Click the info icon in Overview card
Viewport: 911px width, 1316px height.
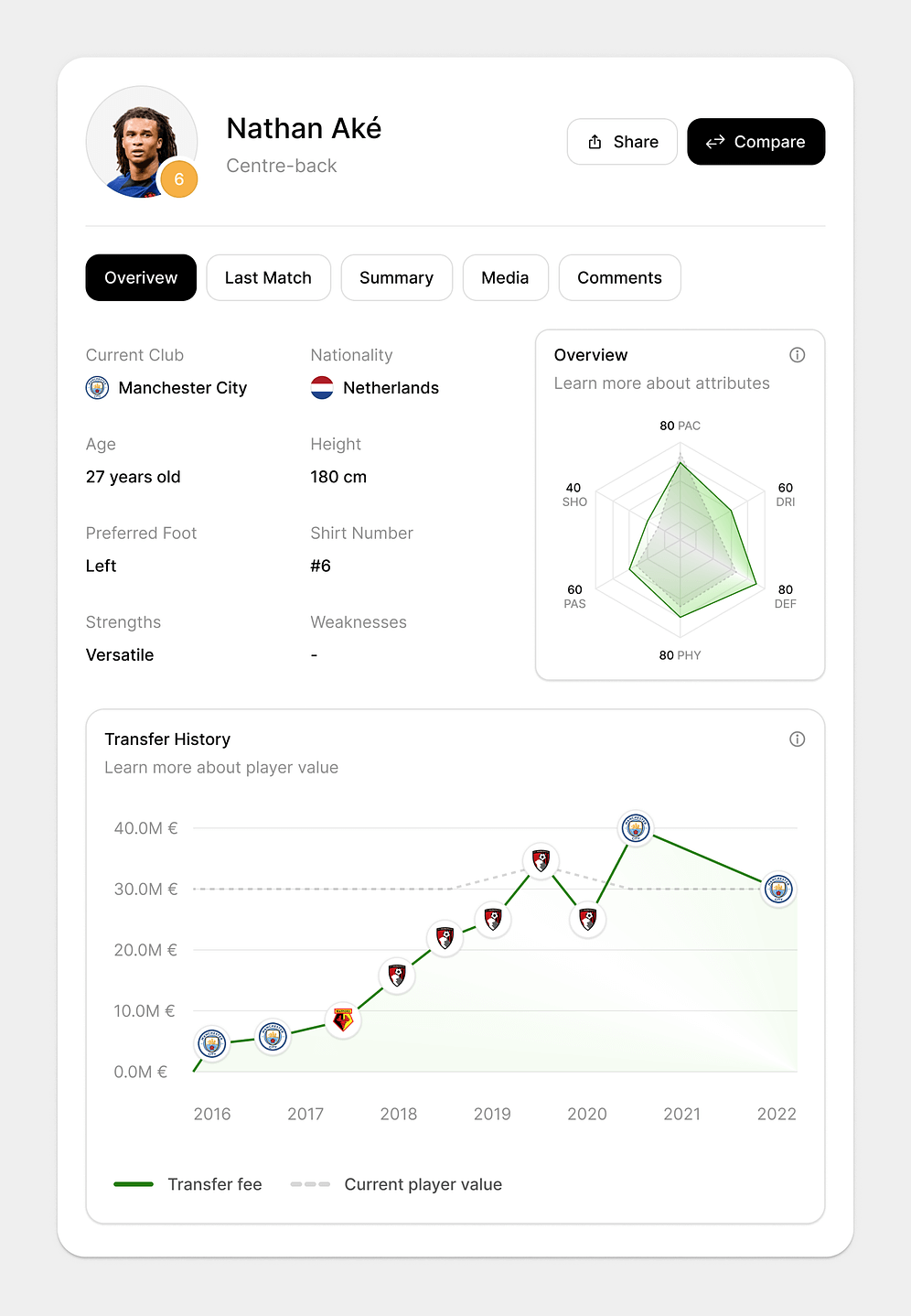(x=797, y=355)
